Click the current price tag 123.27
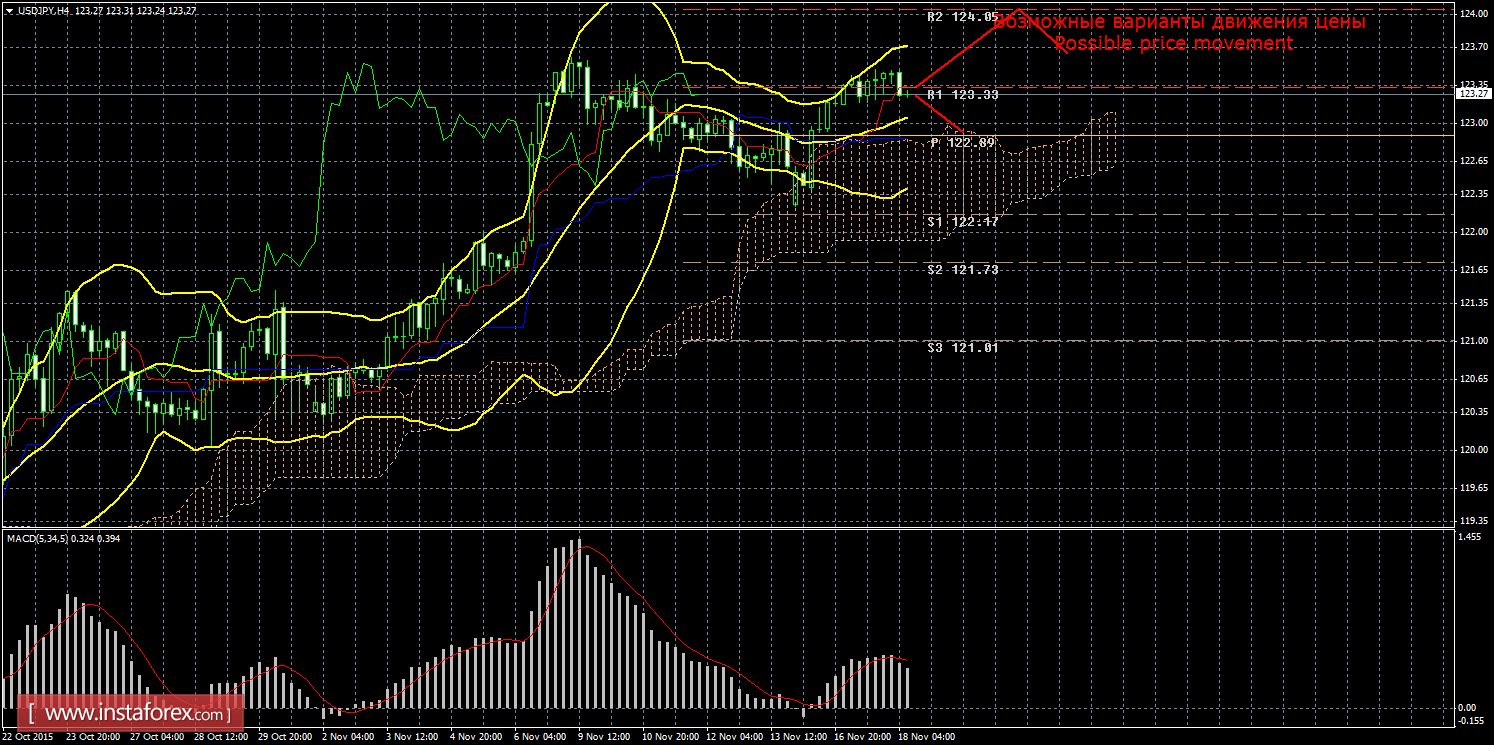 coord(1470,93)
